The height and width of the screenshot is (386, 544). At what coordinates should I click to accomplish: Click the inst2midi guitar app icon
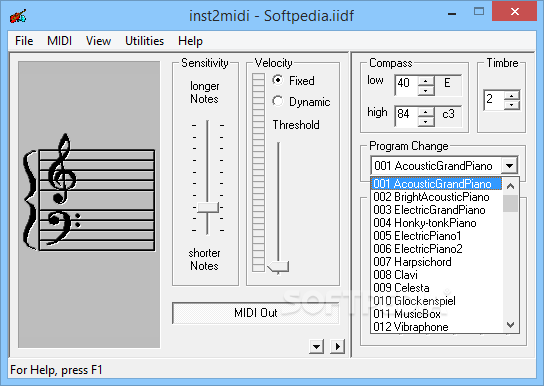[x=18, y=16]
